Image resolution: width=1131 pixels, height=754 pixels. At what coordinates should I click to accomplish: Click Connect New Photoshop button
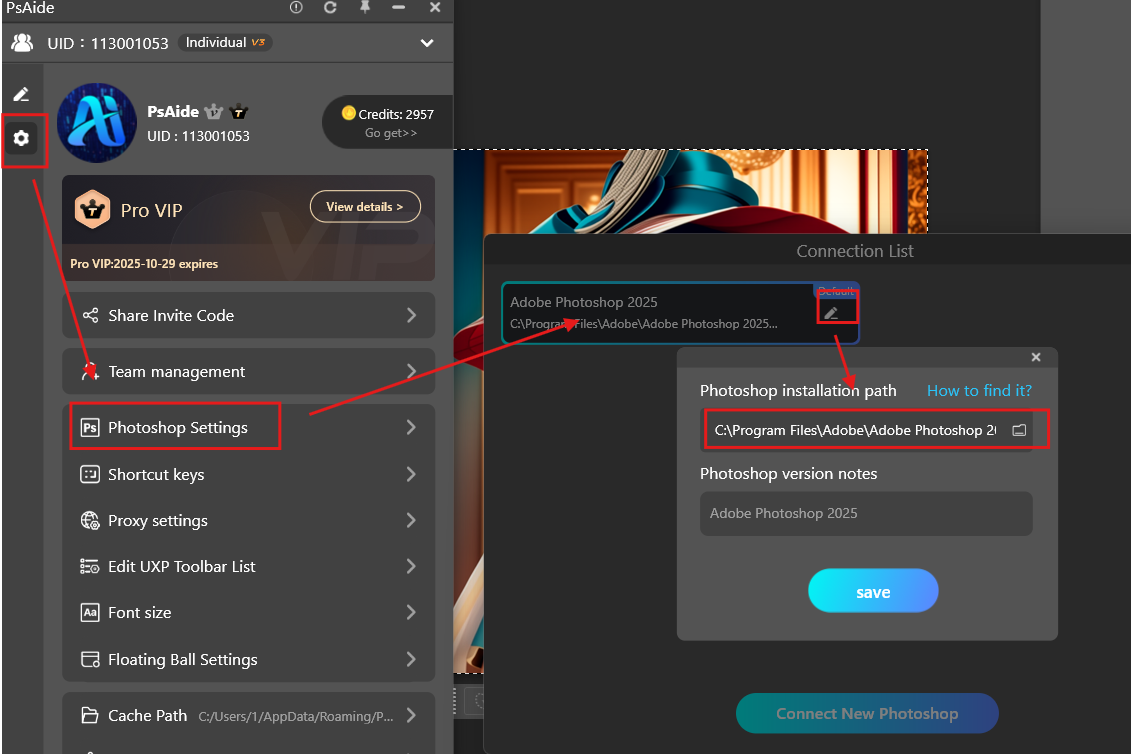(867, 713)
